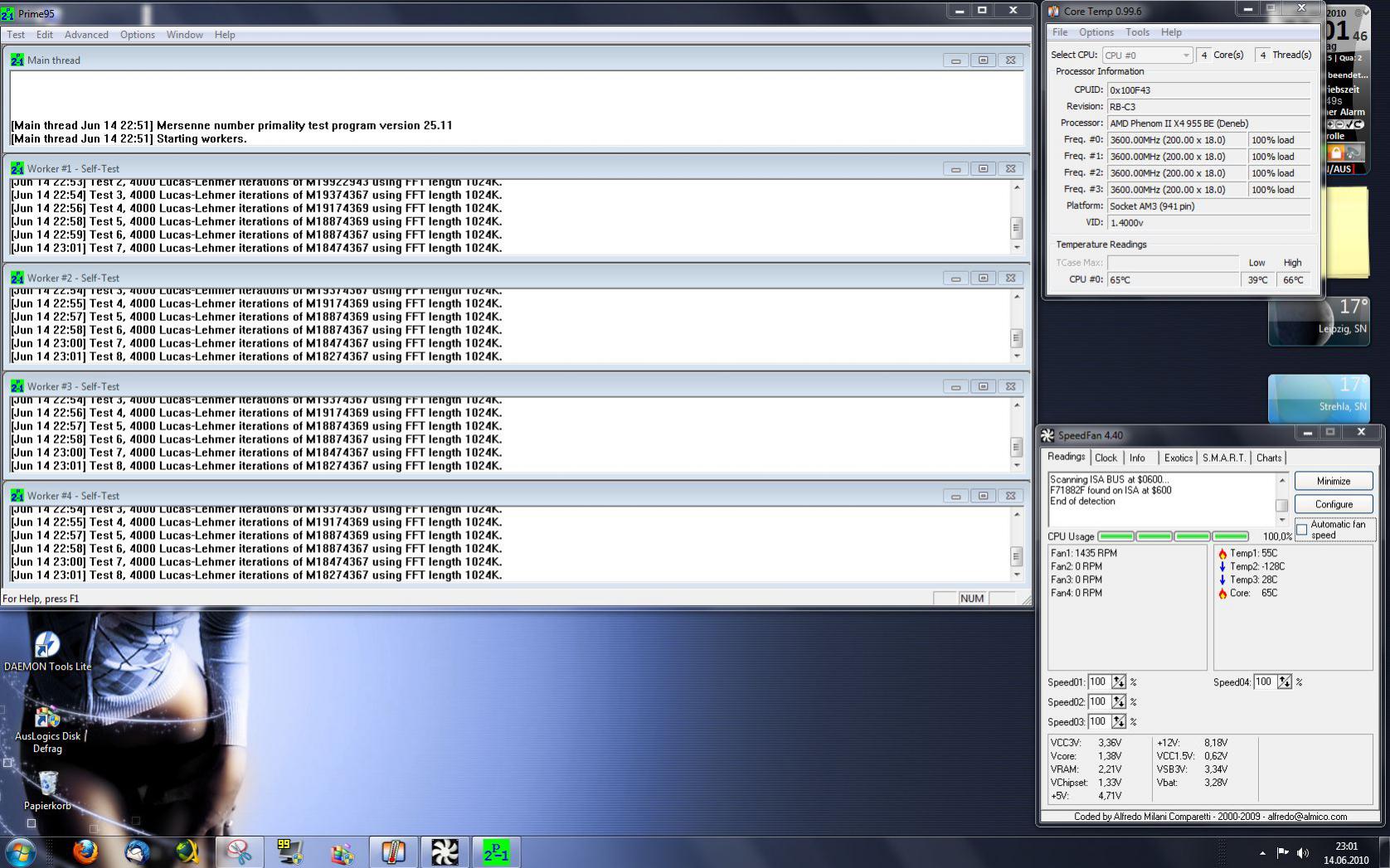Click the taskbar clock showing 23:01

1346,853
